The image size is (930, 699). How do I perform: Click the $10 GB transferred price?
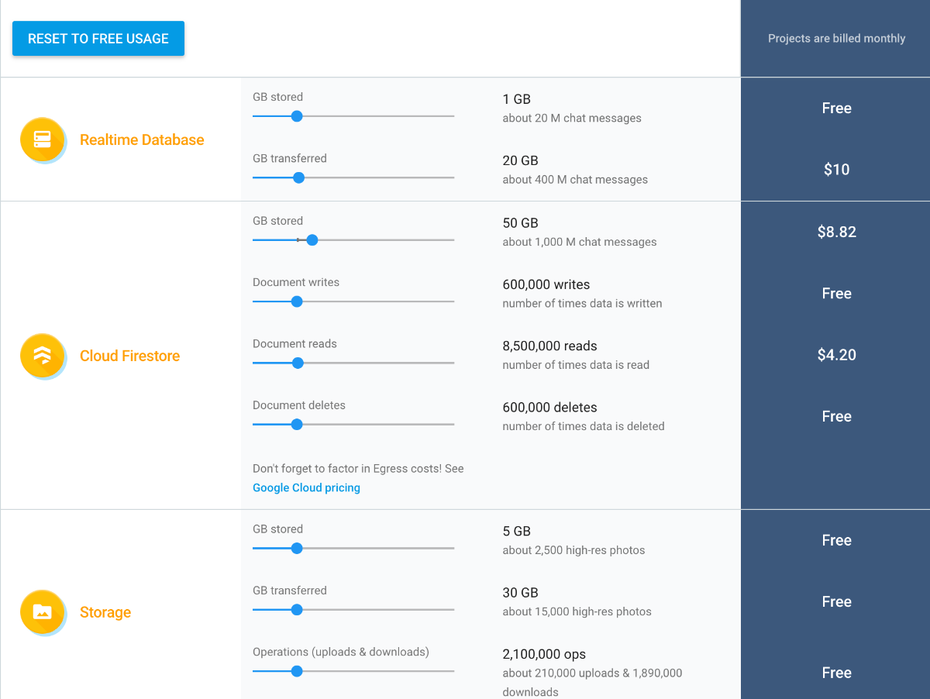(x=836, y=170)
